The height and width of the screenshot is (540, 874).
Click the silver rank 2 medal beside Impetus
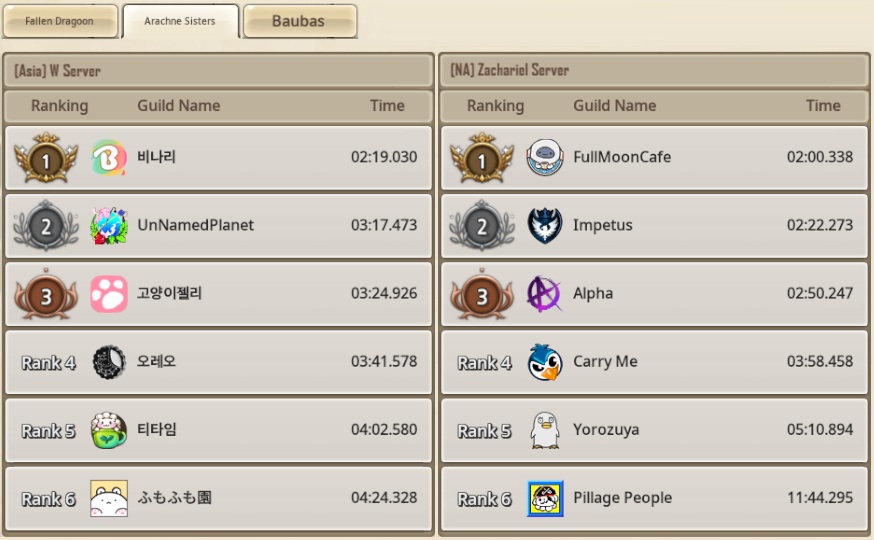482,225
